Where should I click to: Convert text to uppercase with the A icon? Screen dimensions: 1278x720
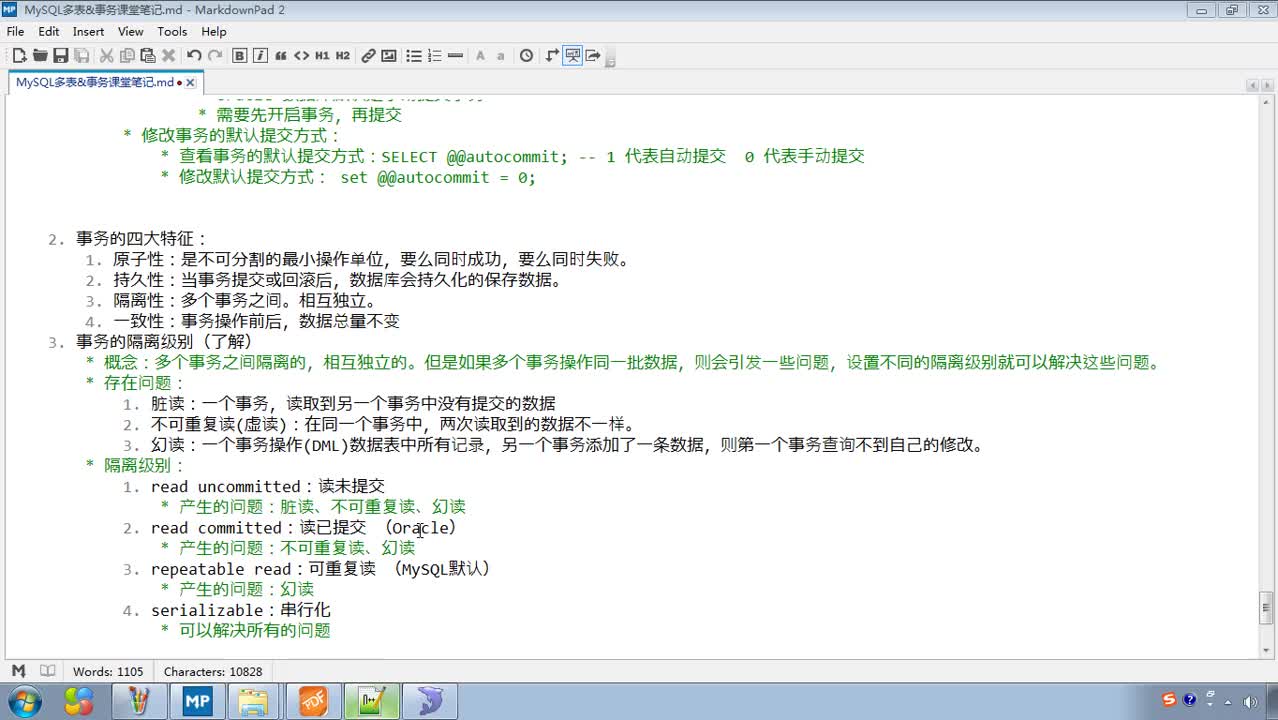click(x=480, y=56)
